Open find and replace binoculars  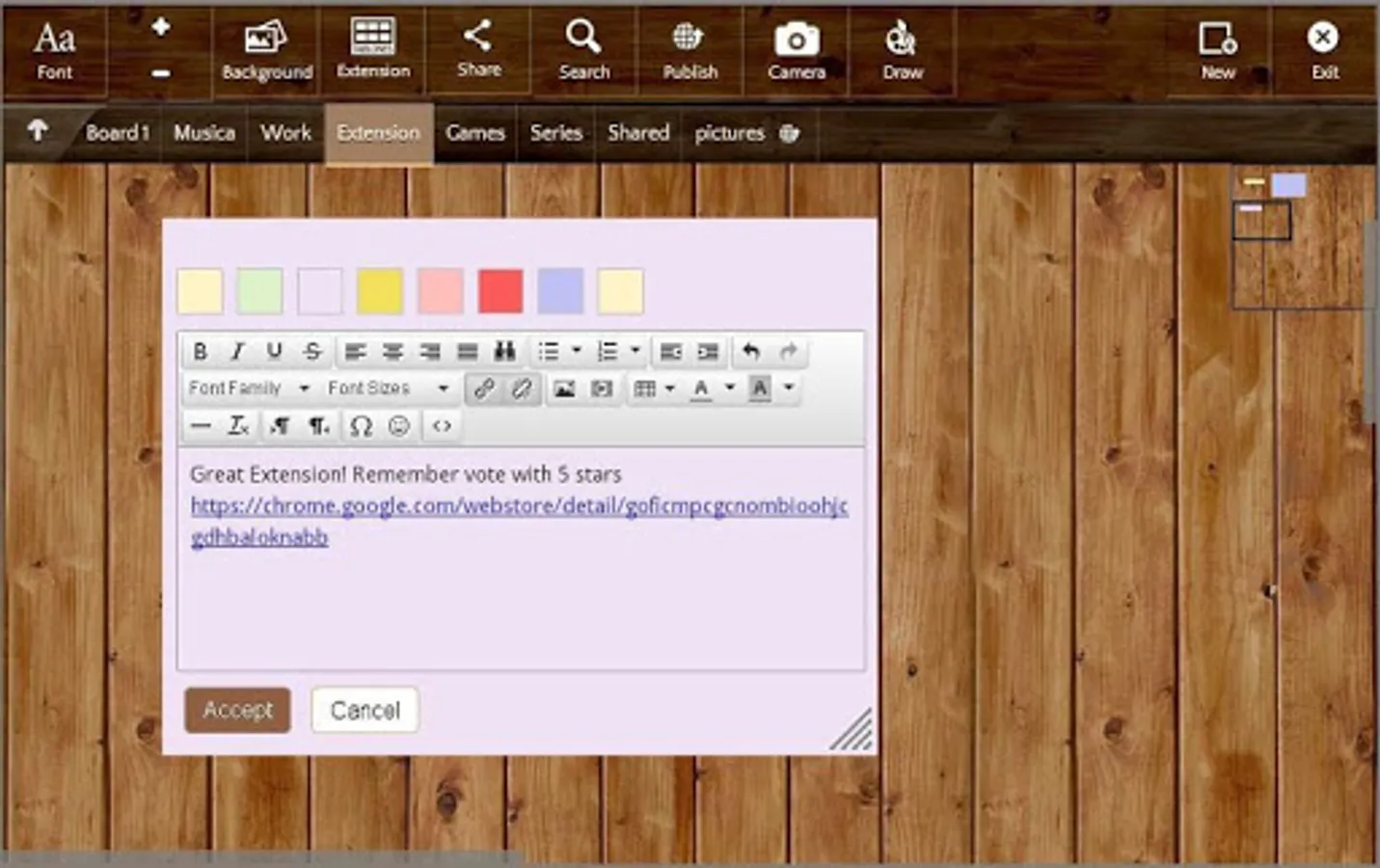tap(504, 351)
